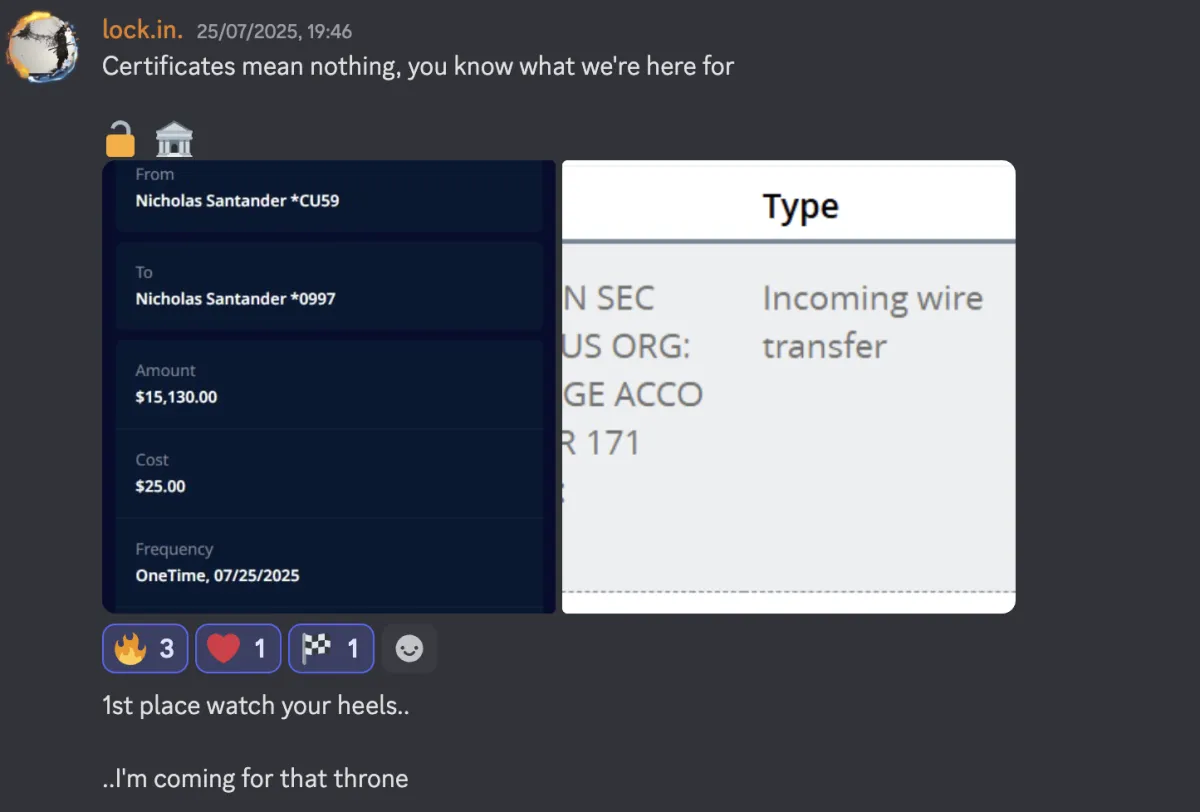This screenshot has height=812, width=1200.
Task: Click the bank building emoji
Action: coord(174,139)
